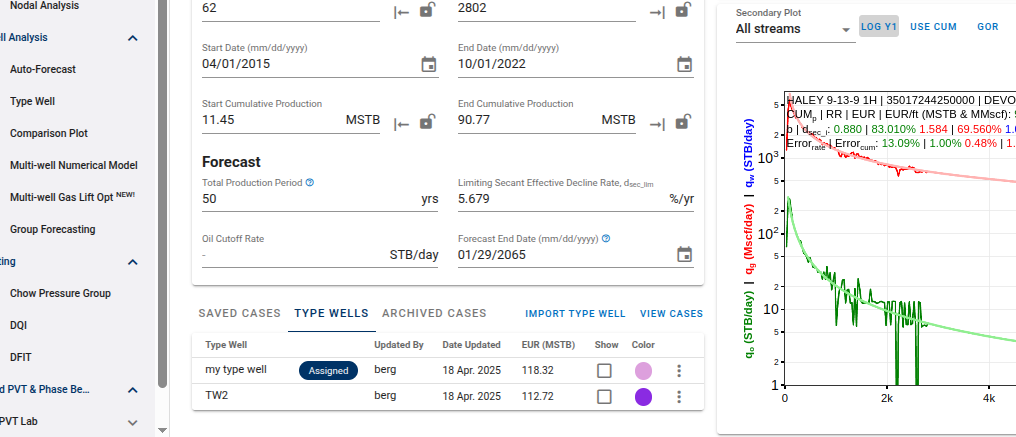Click the View Cases link

[671, 314]
